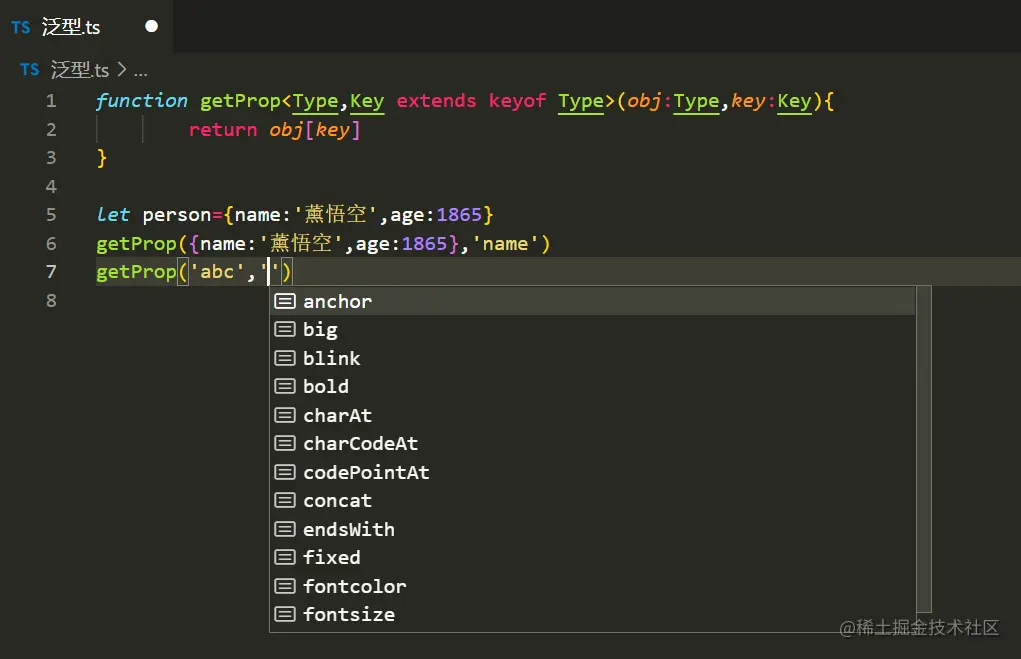Image resolution: width=1021 pixels, height=659 pixels.
Task: Click the getProp function name on line 1
Action: (240, 101)
